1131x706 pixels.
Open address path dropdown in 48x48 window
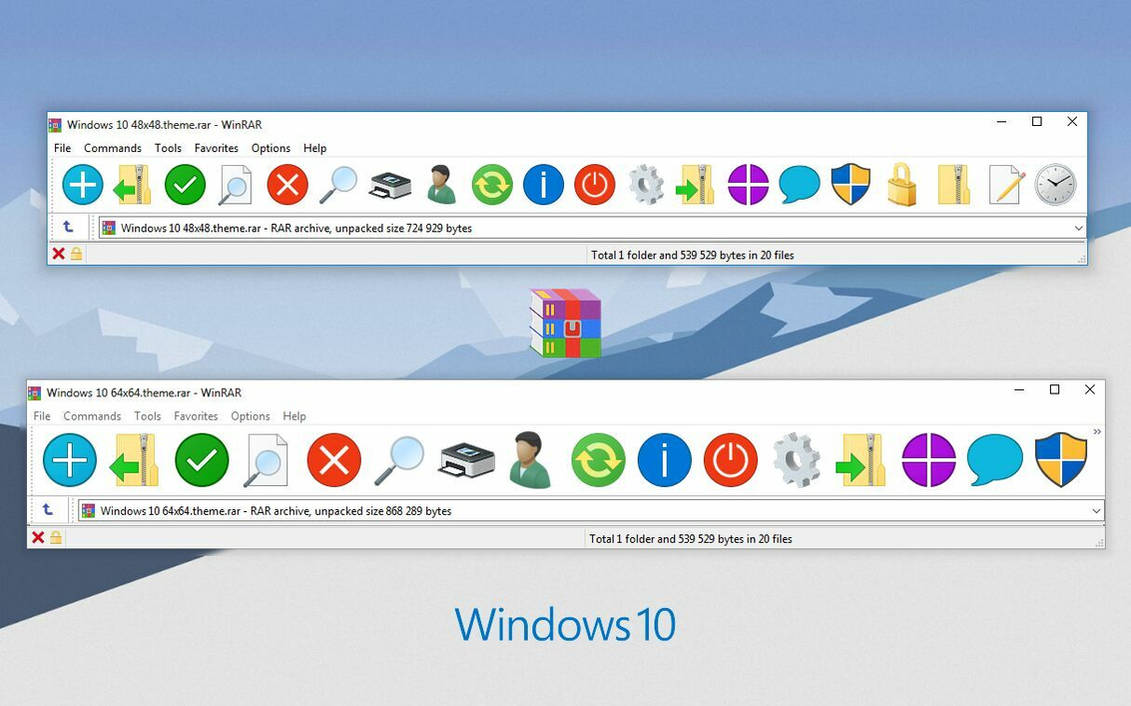coord(1078,228)
